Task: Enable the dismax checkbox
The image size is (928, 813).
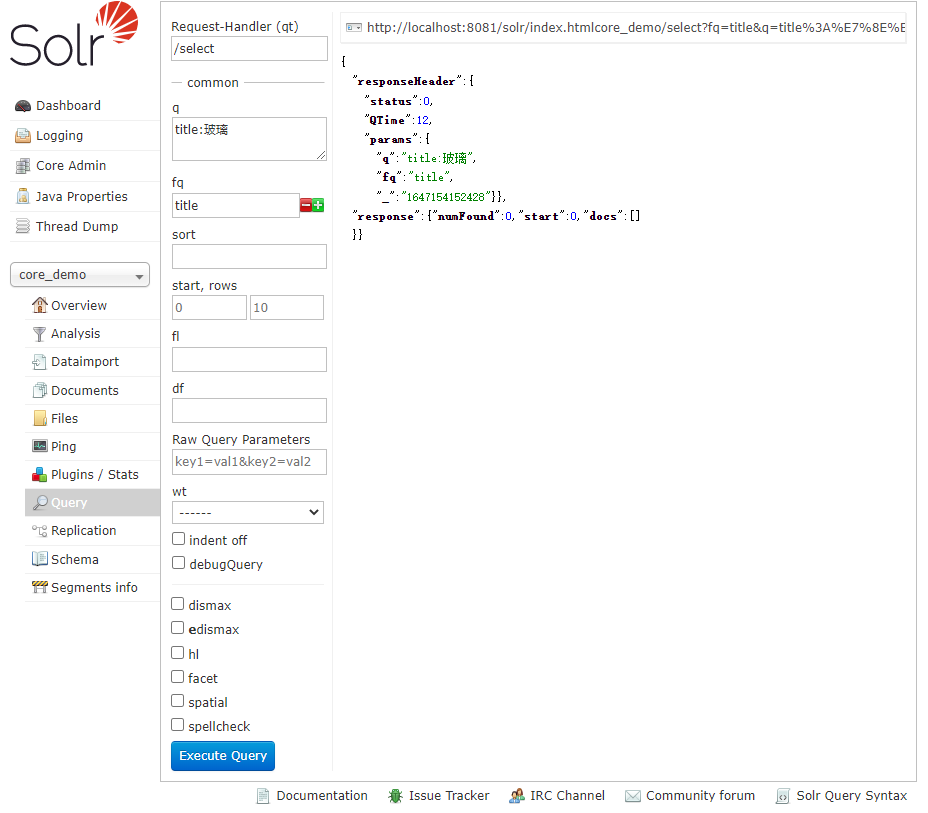Action: click(178, 604)
